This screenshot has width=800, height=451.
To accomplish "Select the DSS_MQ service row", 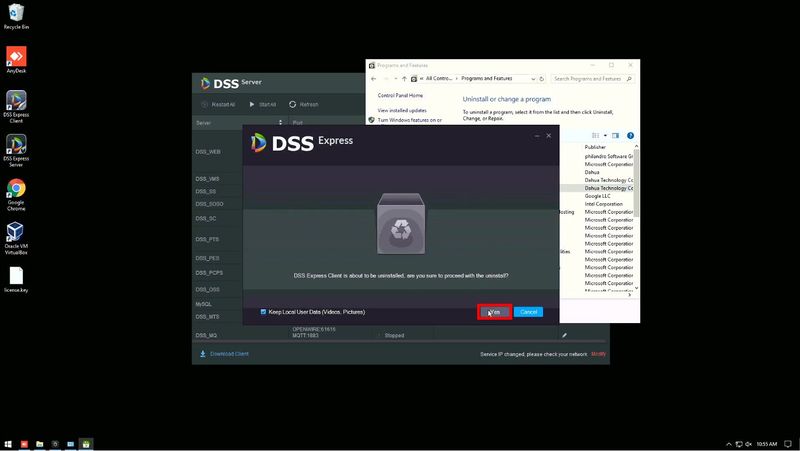I will point(206,336).
